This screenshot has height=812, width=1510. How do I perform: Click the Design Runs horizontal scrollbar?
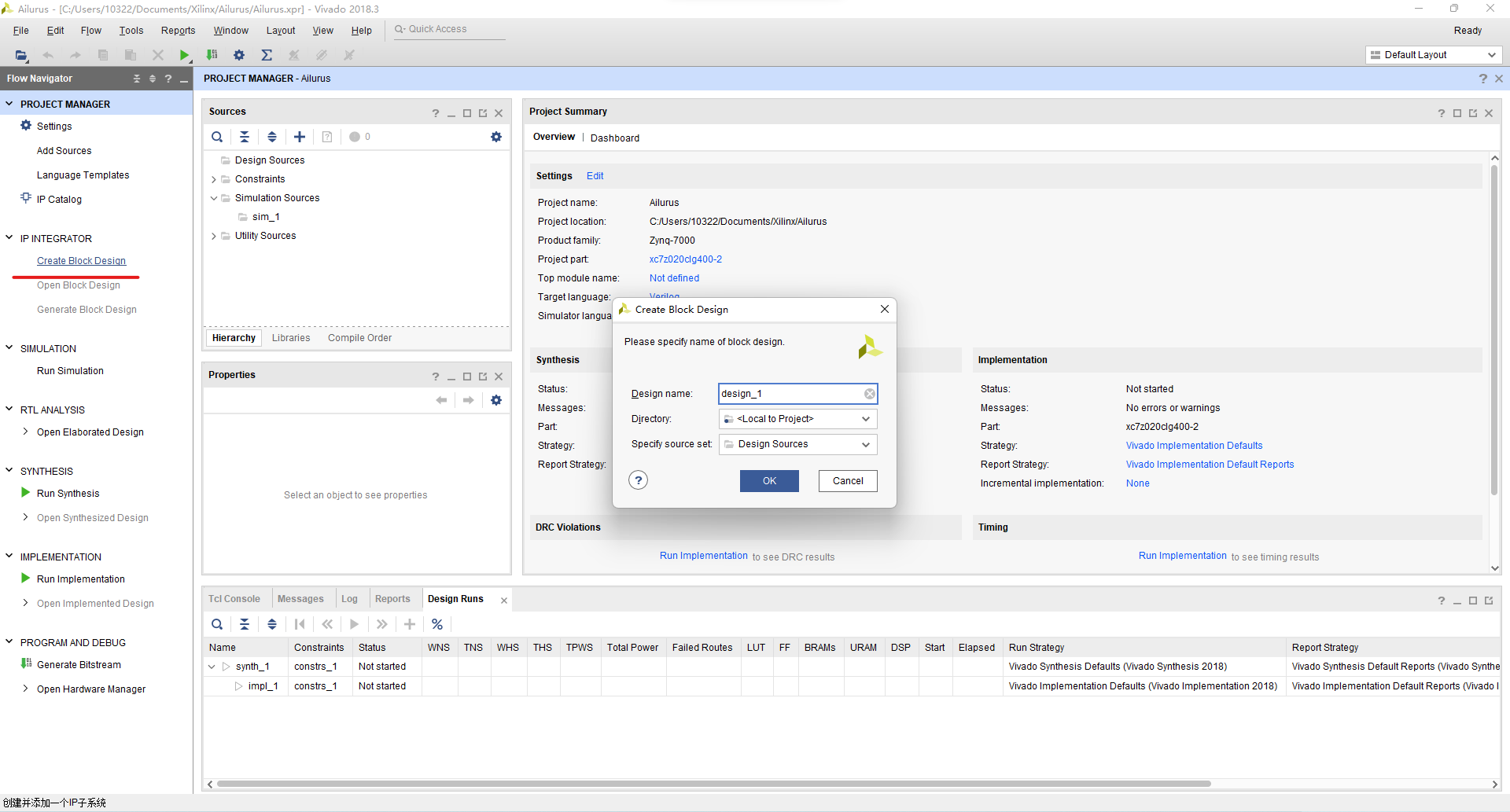[714, 784]
